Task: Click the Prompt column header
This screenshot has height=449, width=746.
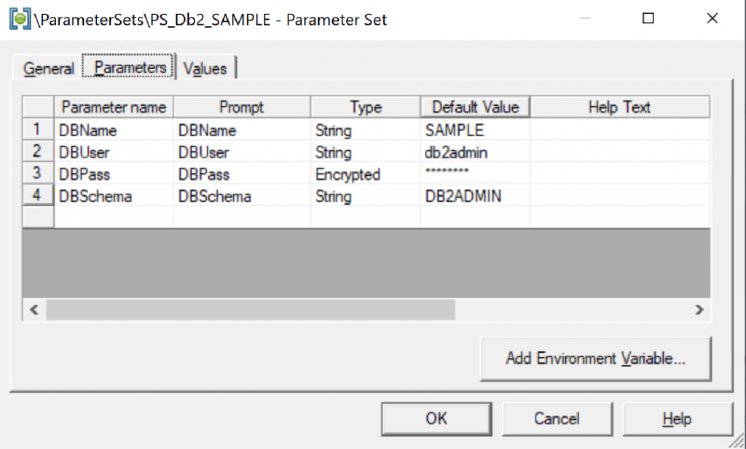Action: tap(242, 107)
